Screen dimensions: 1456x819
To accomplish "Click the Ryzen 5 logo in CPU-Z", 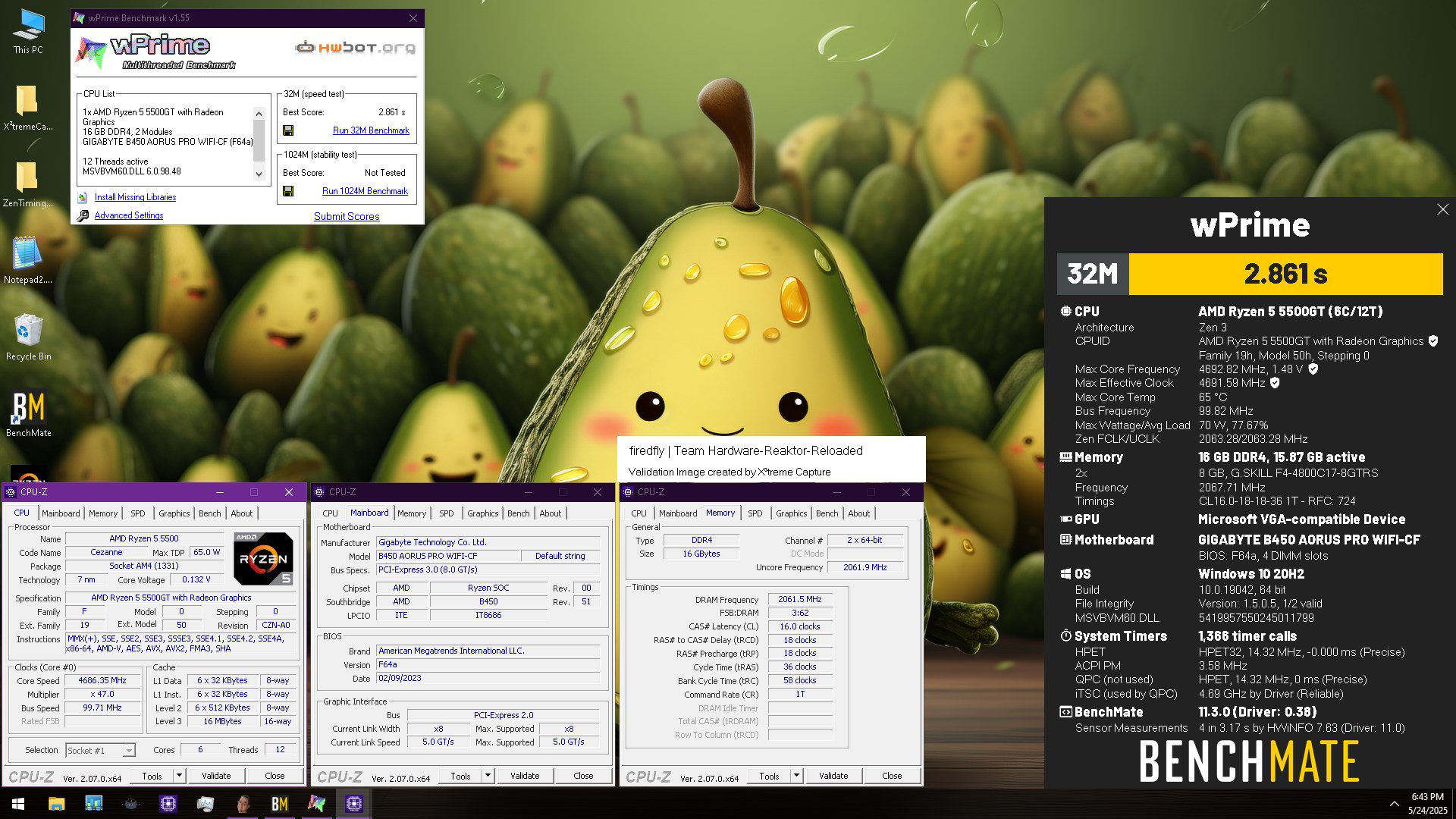I will 263,559.
